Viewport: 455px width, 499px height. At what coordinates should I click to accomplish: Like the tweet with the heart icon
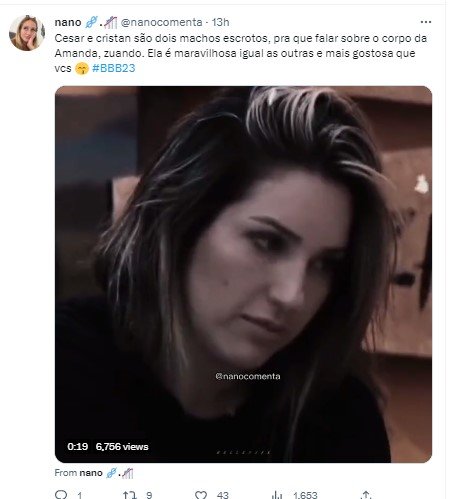pyautogui.click(x=201, y=495)
